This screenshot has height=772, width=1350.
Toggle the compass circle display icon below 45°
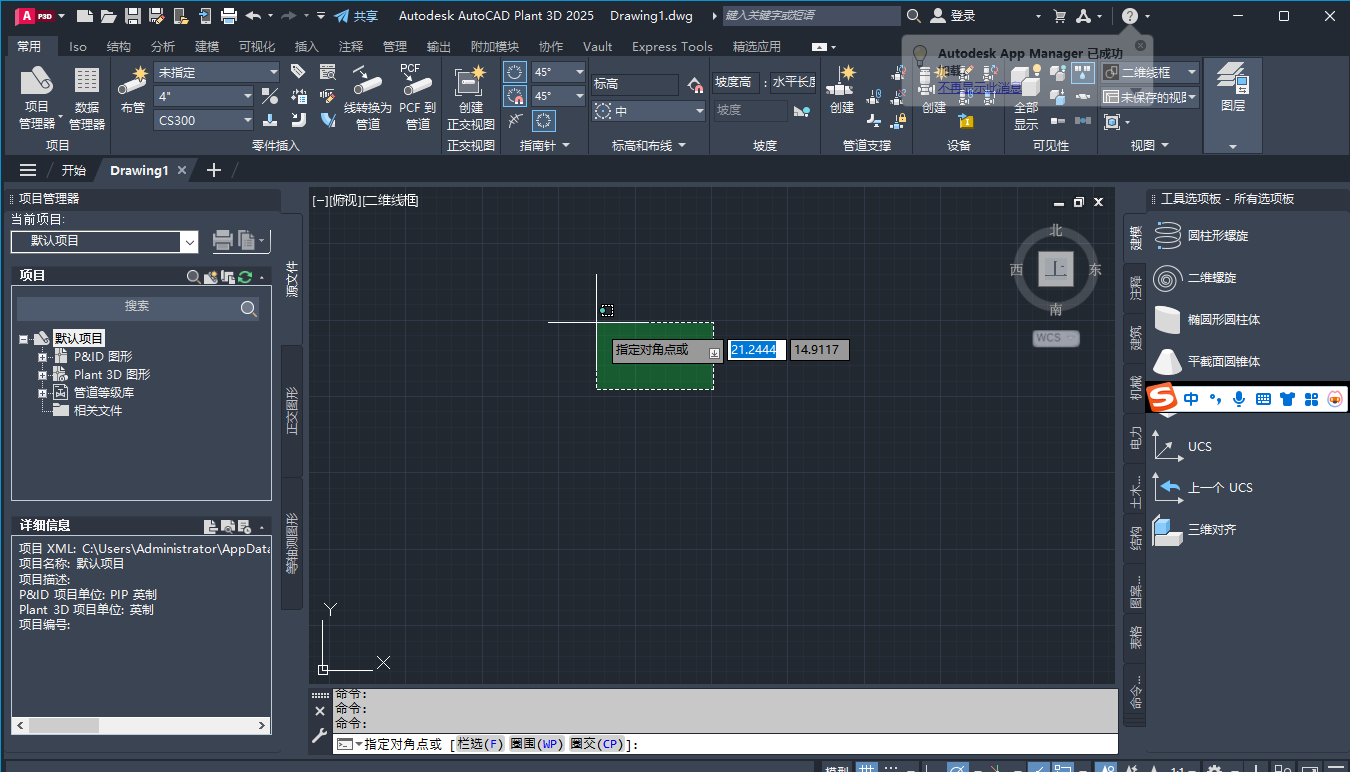tap(543, 120)
